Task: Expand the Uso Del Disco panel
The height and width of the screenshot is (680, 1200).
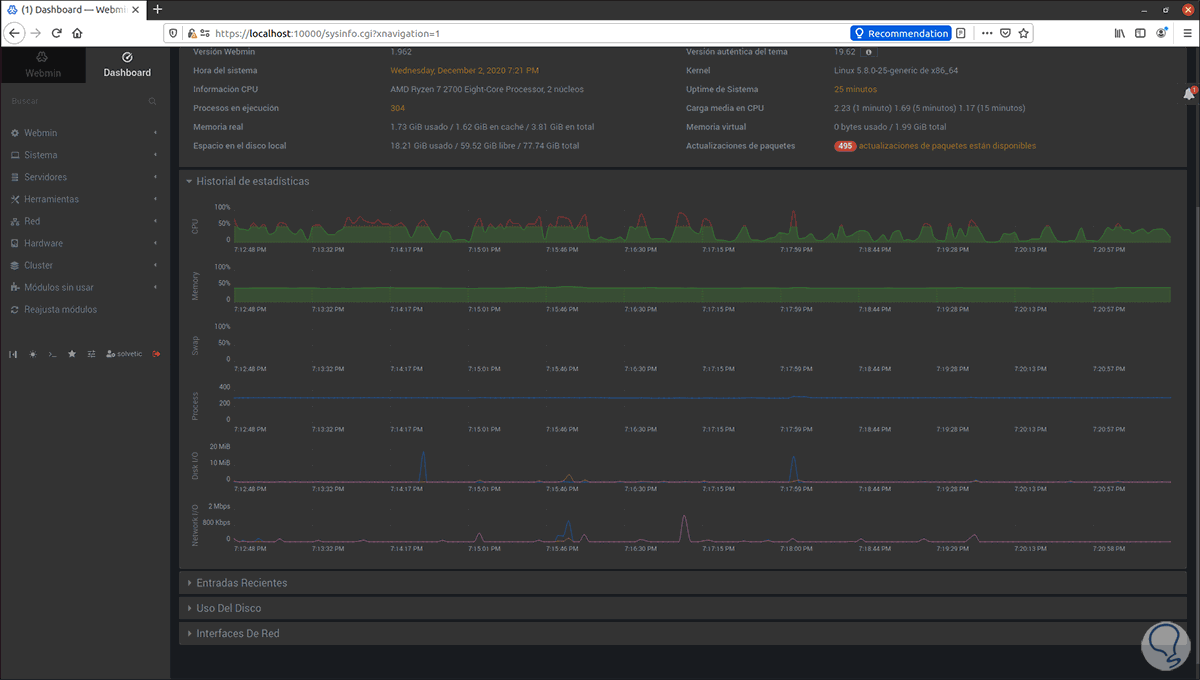Action: click(x=229, y=608)
